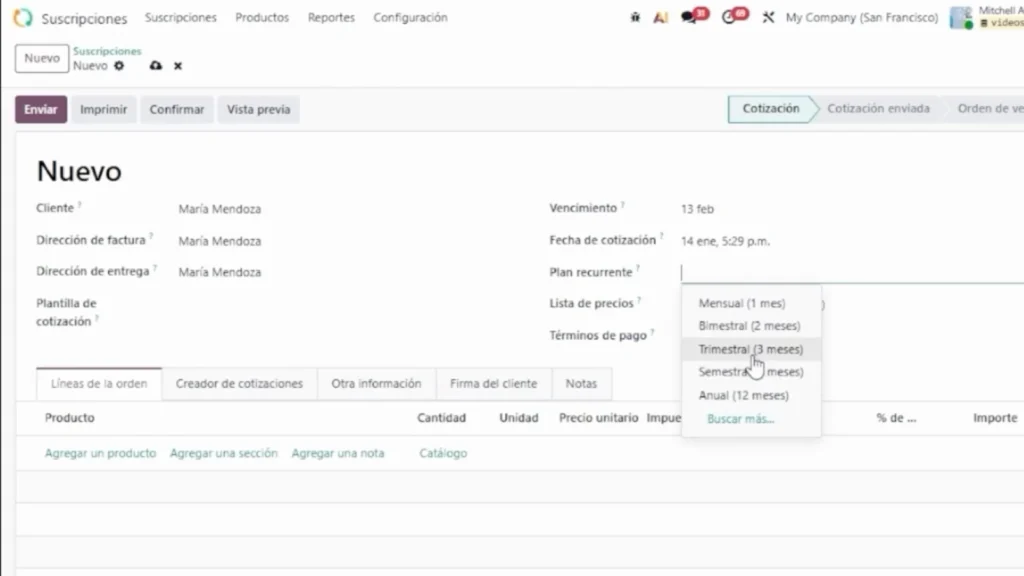This screenshot has width=1024, height=576.
Task: Select Bimestral (2 meses) option
Action: tap(749, 326)
